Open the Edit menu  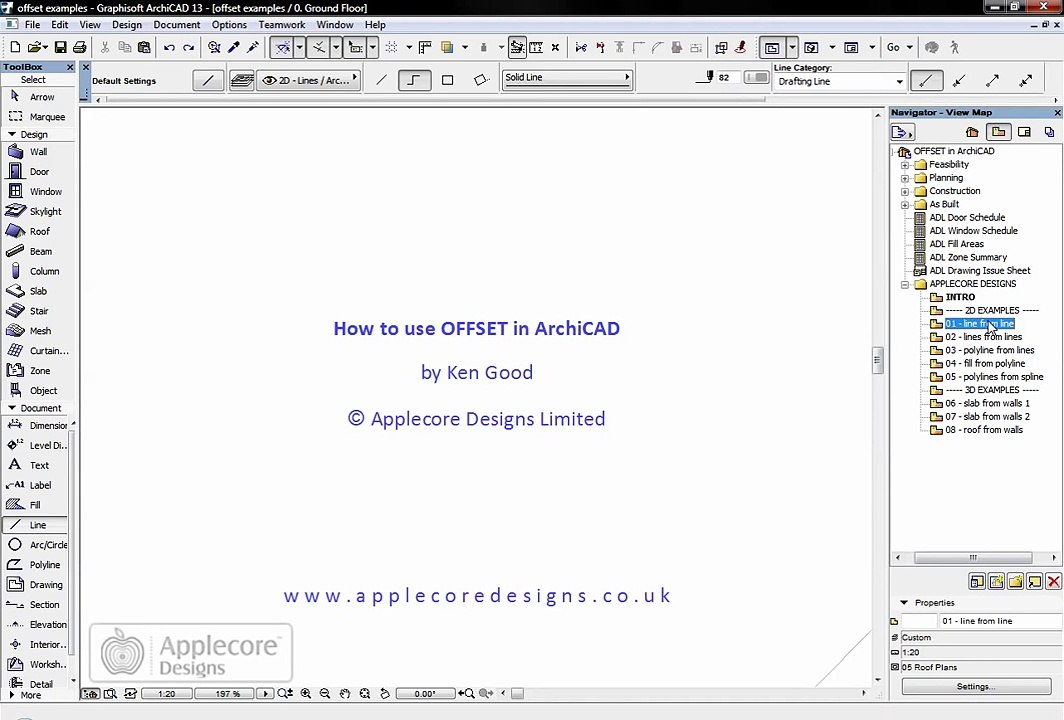(60, 24)
